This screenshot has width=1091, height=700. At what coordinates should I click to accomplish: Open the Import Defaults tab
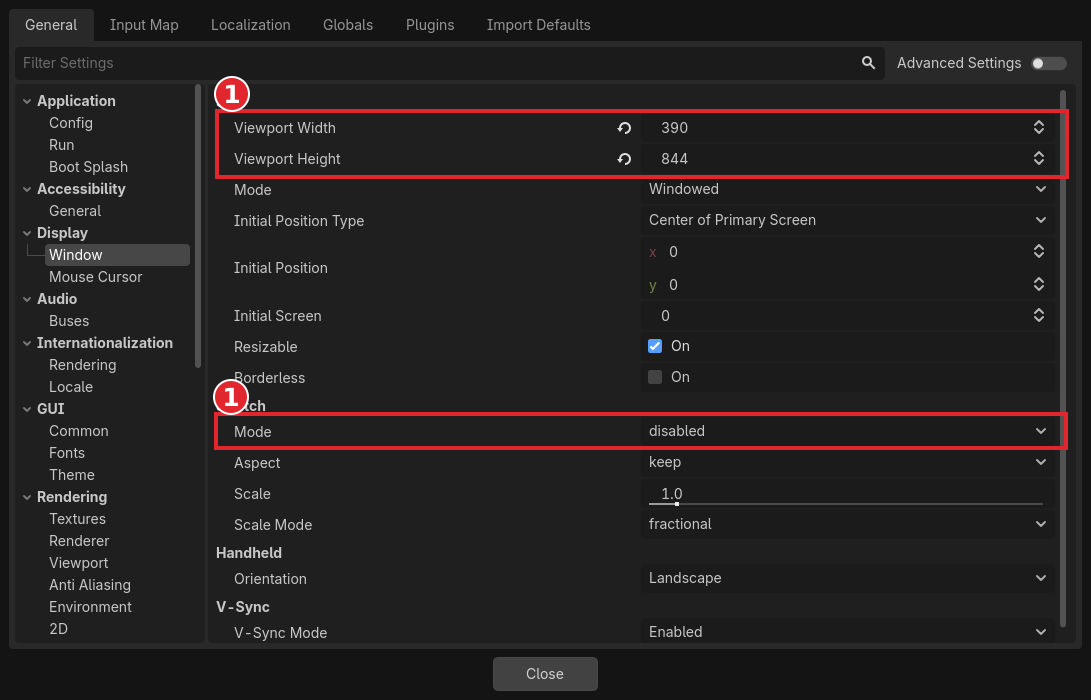539,25
